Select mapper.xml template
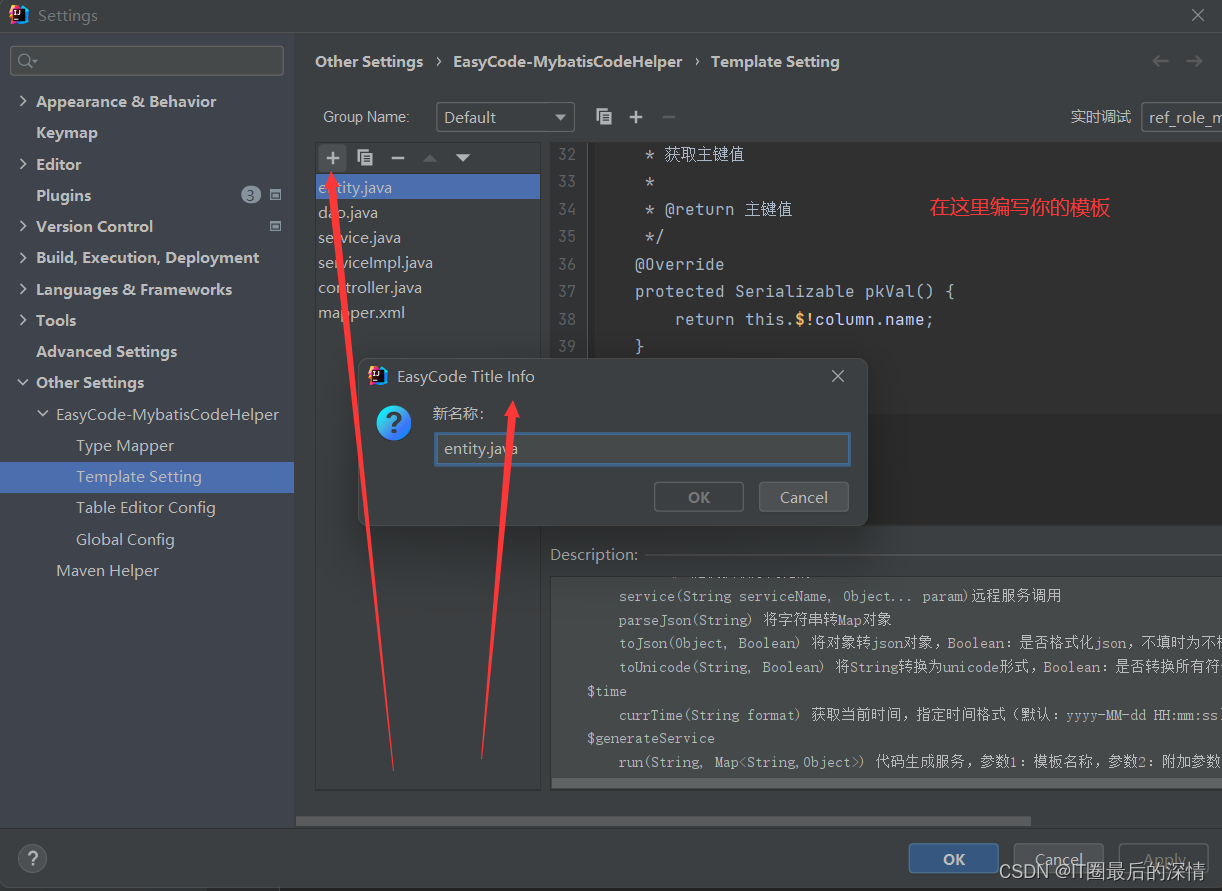Viewport: 1222px width, 891px height. pos(428,312)
